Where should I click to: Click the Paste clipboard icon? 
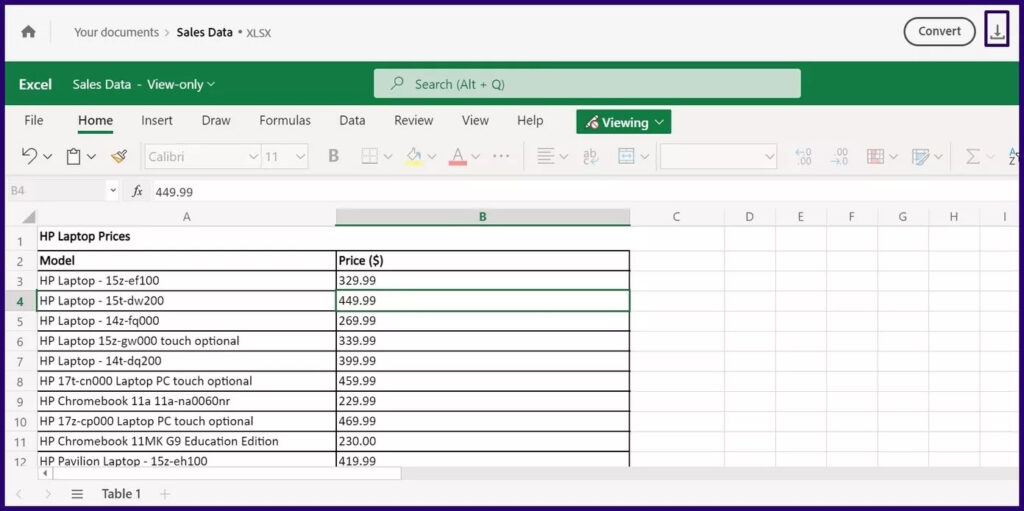[x=73, y=156]
